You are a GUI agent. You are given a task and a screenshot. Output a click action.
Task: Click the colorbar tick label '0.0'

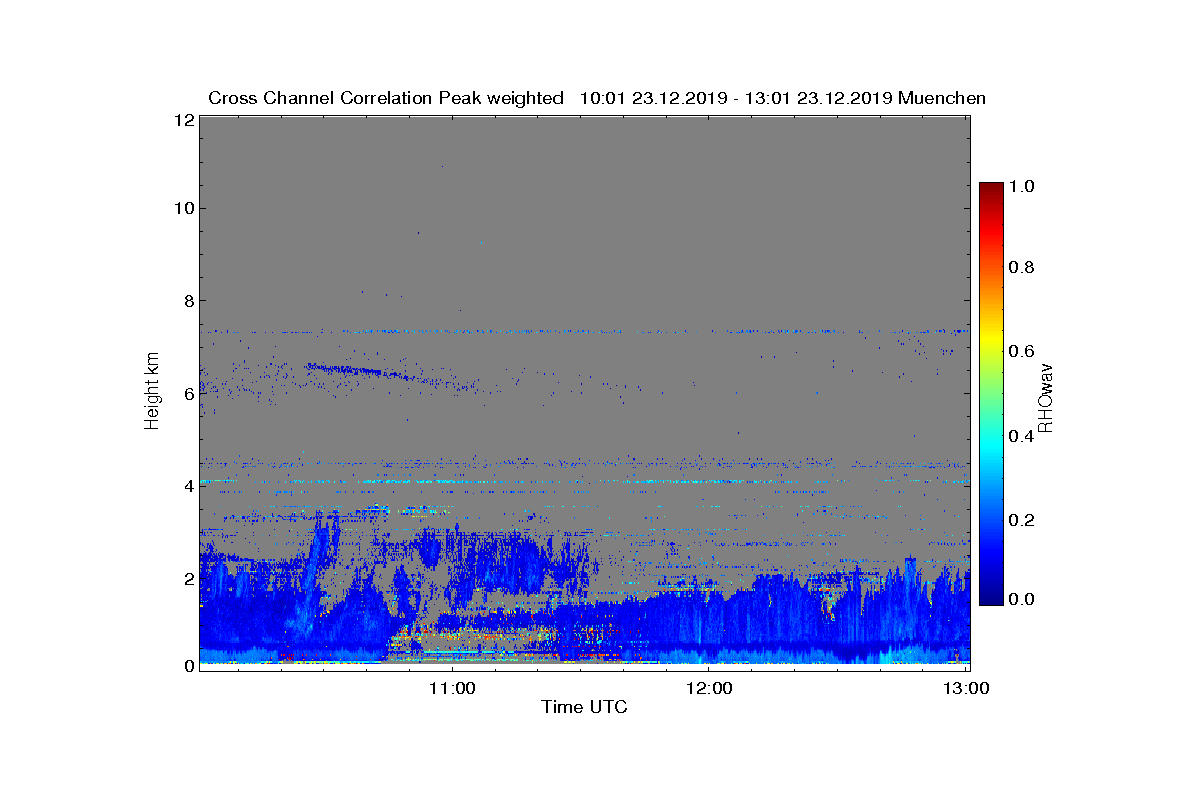point(1020,599)
